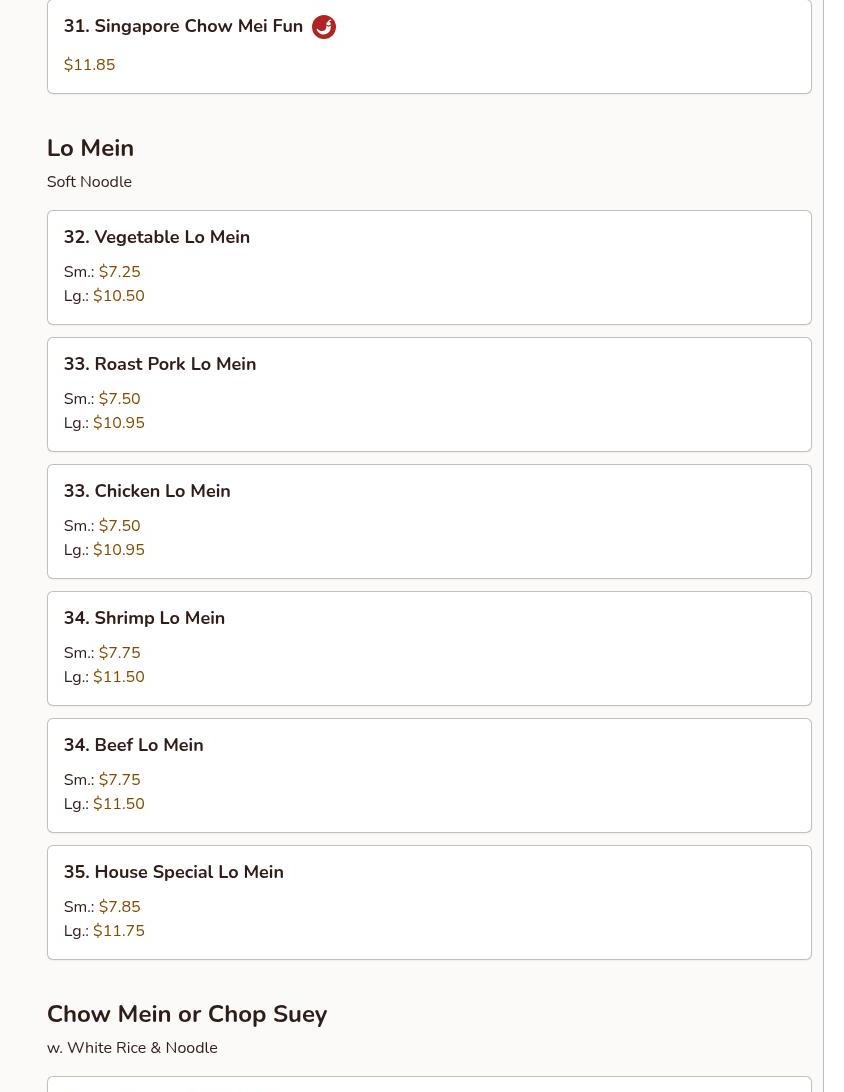Select the large $10.95 Roast Pork Lo Mein price
This screenshot has height=1092, width=844.
[118, 423]
